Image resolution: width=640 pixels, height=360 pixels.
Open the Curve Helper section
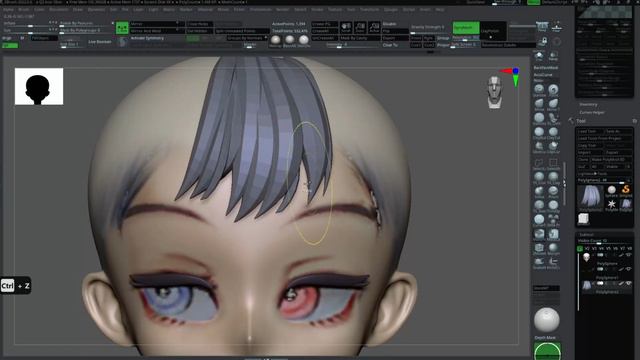592,112
